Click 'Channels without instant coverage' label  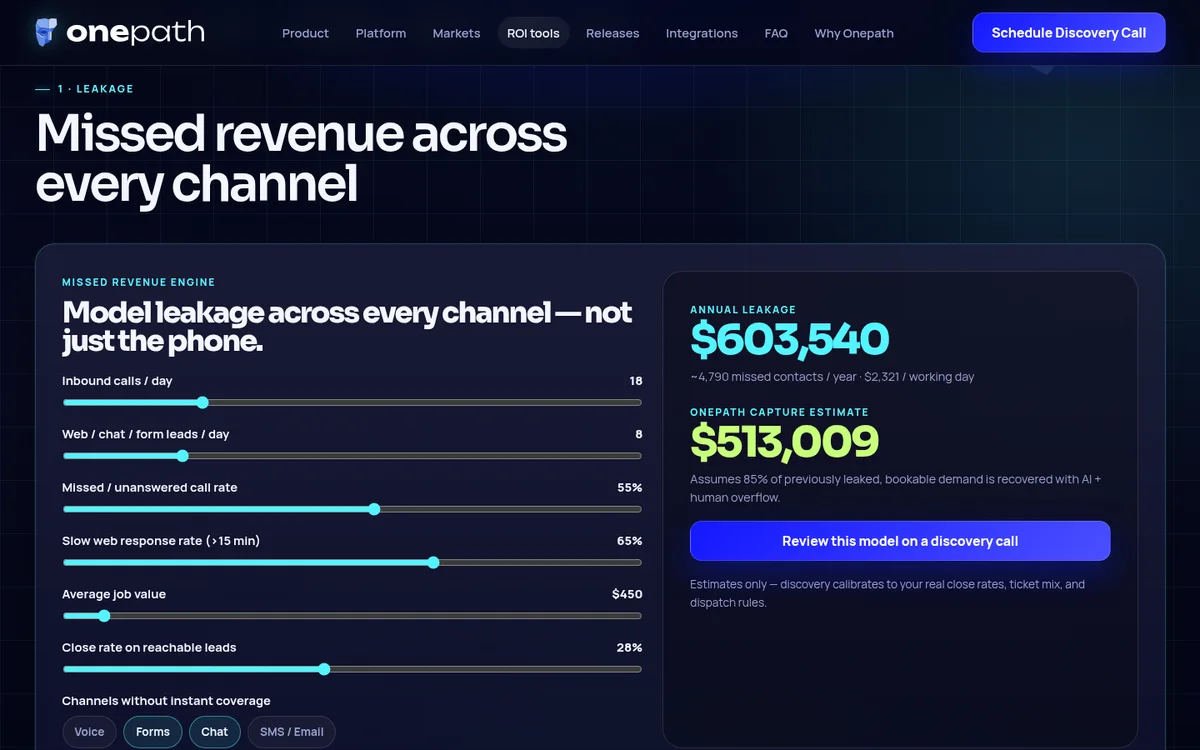coord(166,701)
